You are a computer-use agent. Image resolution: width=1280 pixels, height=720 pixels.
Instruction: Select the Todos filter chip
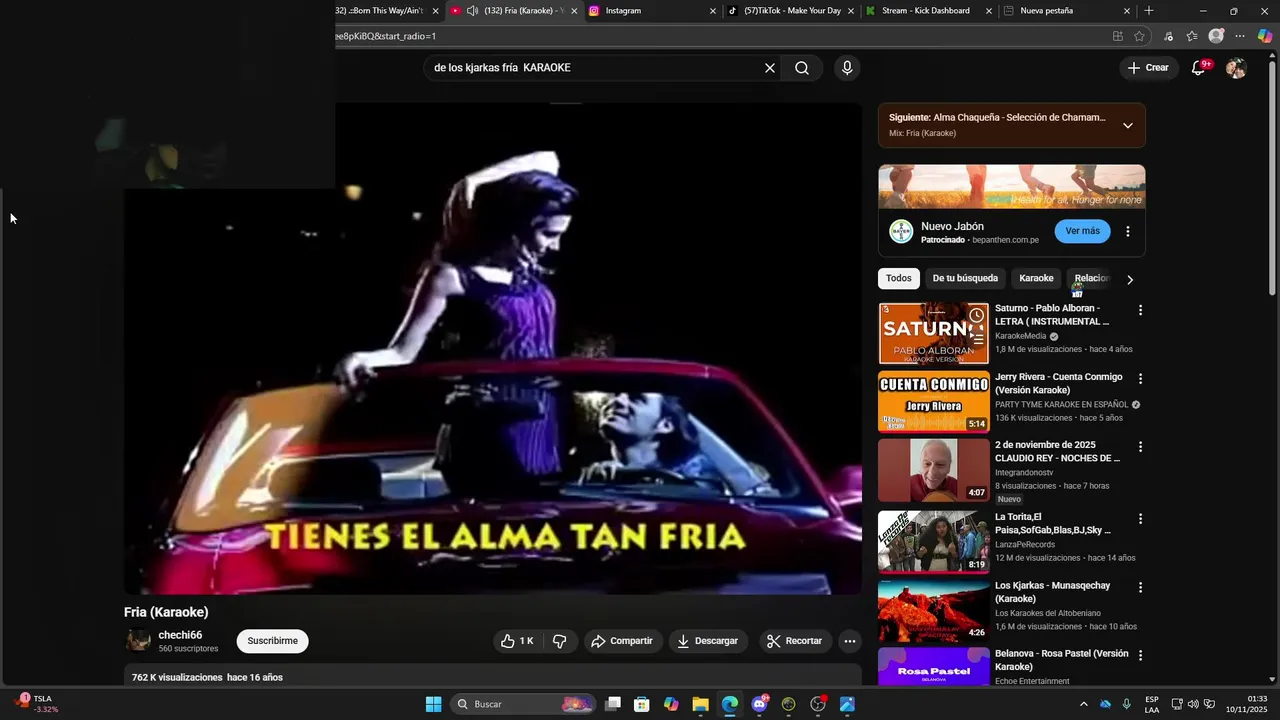pyautogui.click(x=899, y=278)
